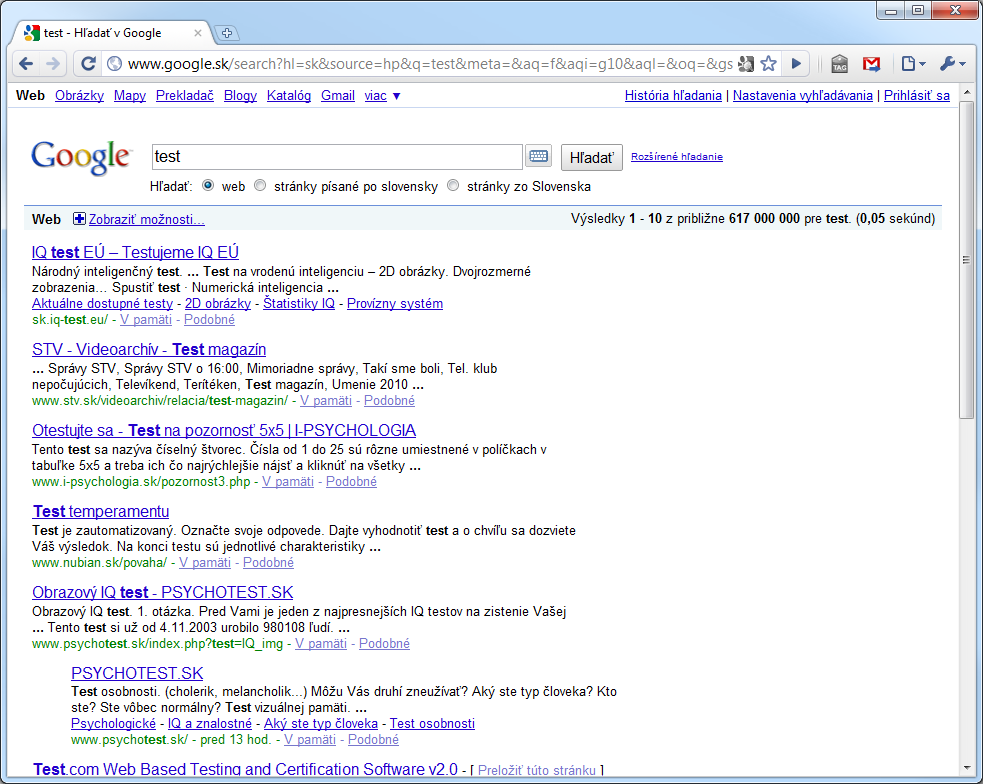This screenshot has width=983, height=784.
Task: Click the Hľadať search button
Action: [x=591, y=157]
